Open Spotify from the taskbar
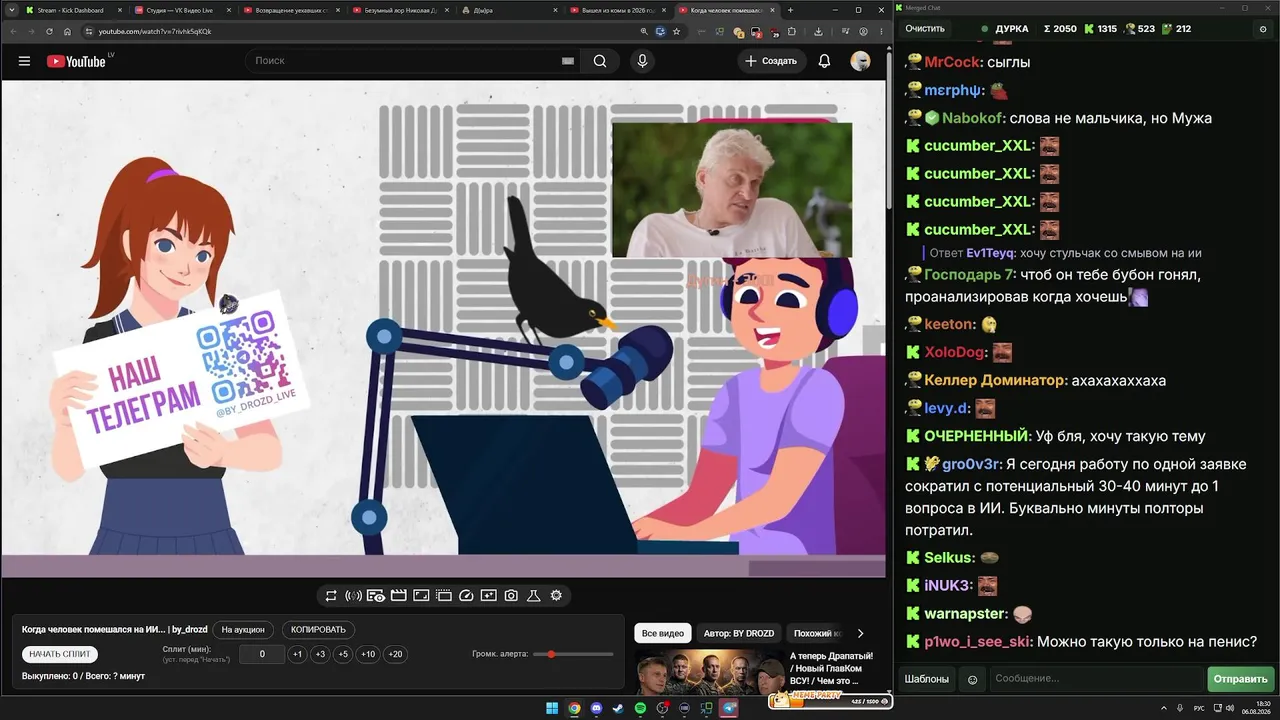This screenshot has width=1280, height=720. (x=641, y=709)
